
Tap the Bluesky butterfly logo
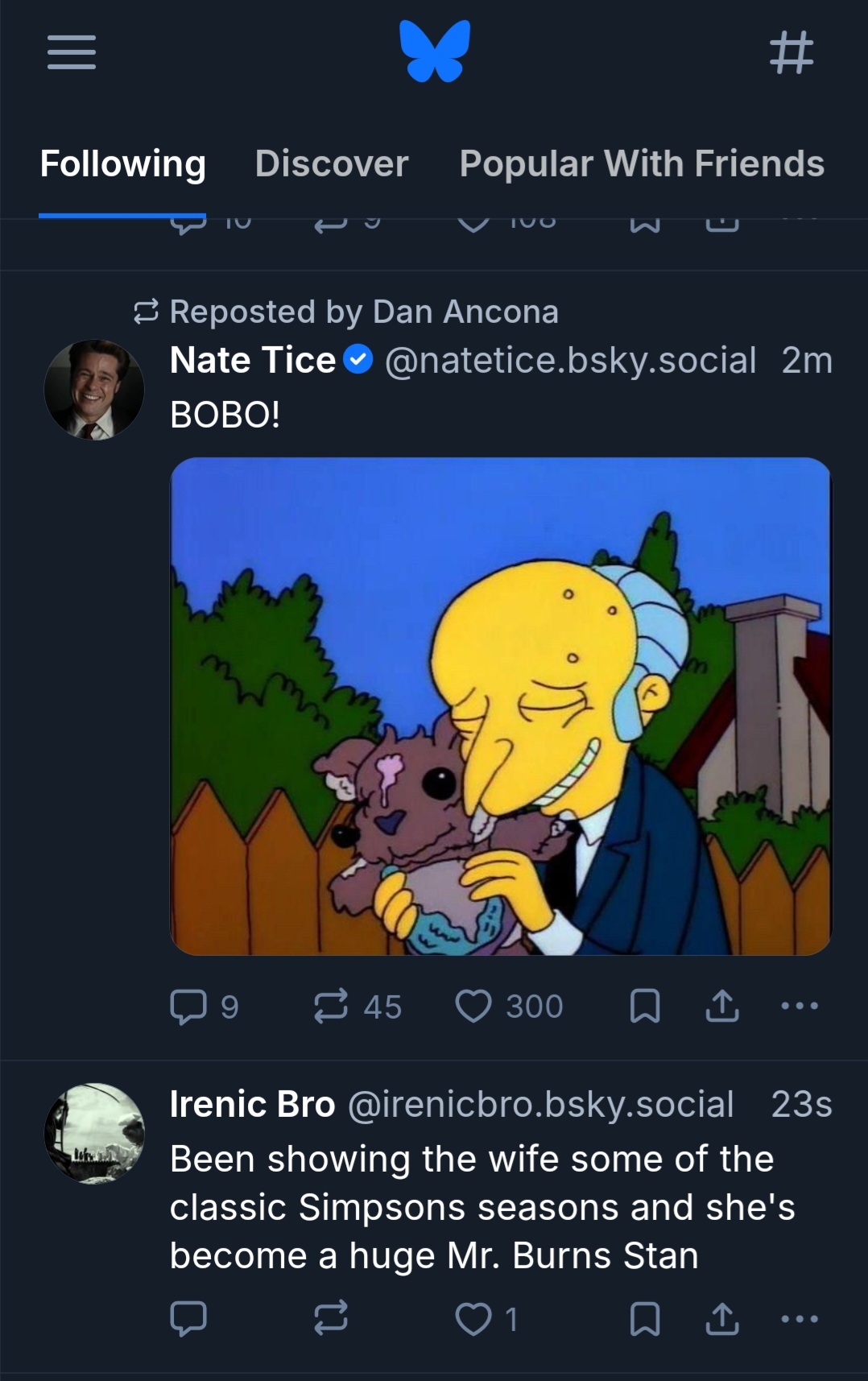pyautogui.click(x=435, y=52)
